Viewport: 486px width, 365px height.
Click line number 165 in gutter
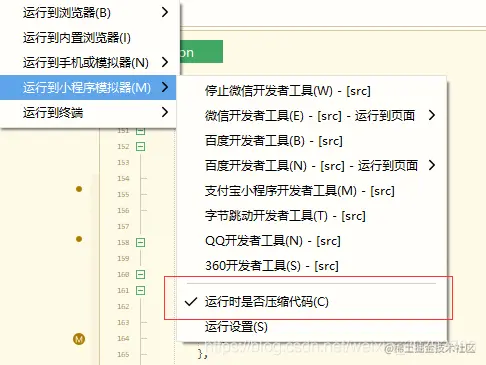click(123, 354)
